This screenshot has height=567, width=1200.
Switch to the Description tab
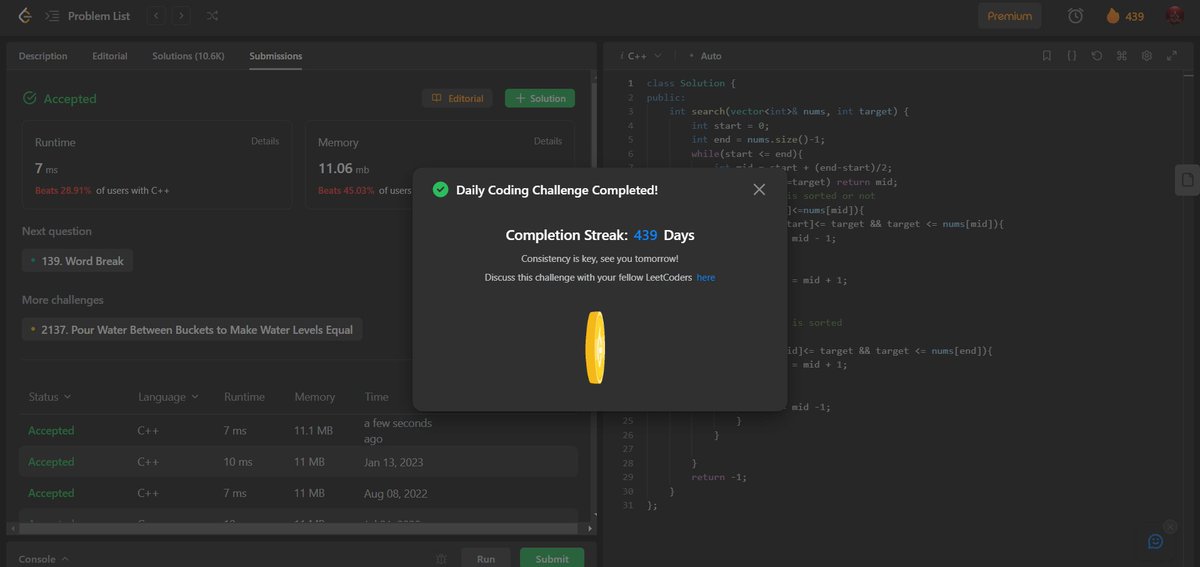[x=43, y=56]
